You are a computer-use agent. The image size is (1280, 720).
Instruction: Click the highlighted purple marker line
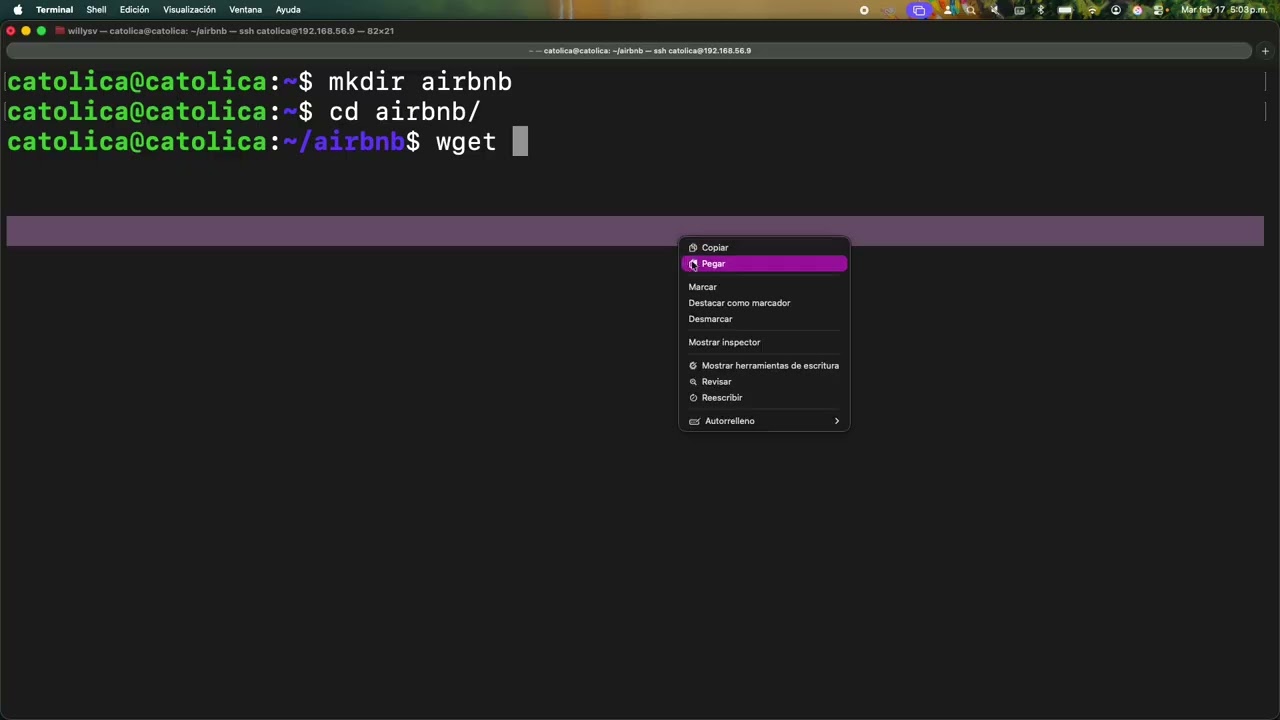click(635, 231)
